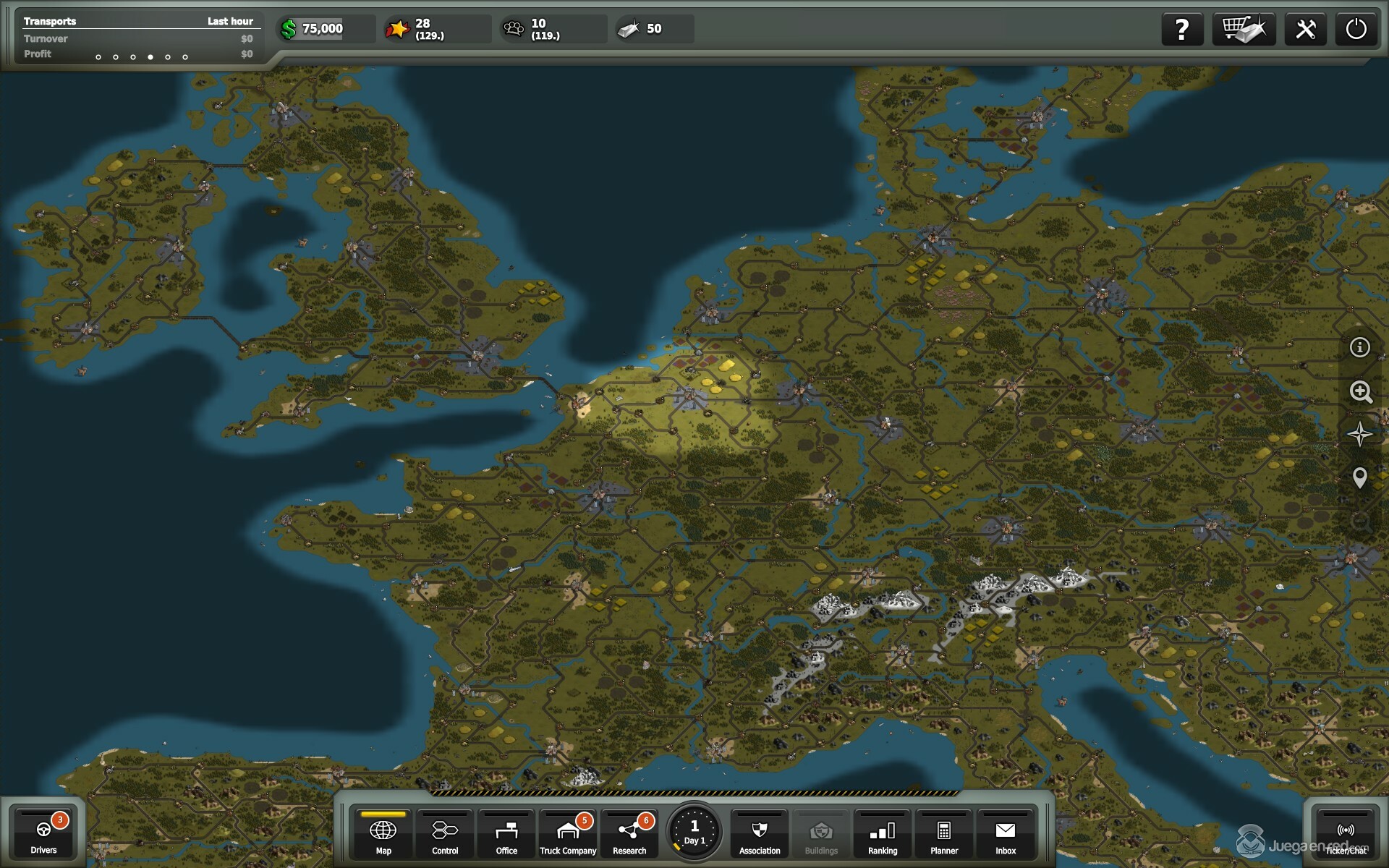Switch to the Map tab
1389x868 pixels.
click(383, 834)
